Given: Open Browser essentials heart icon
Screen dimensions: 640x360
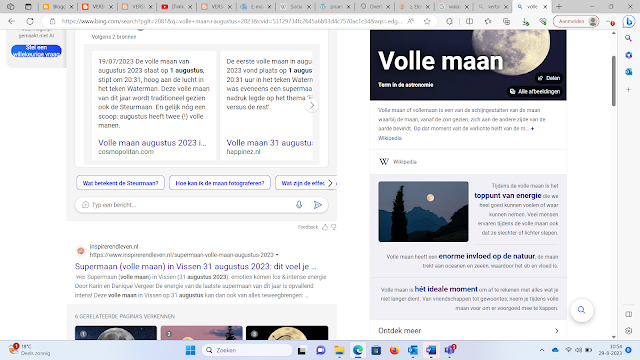Looking at the screenshot, I should coord(543,21).
